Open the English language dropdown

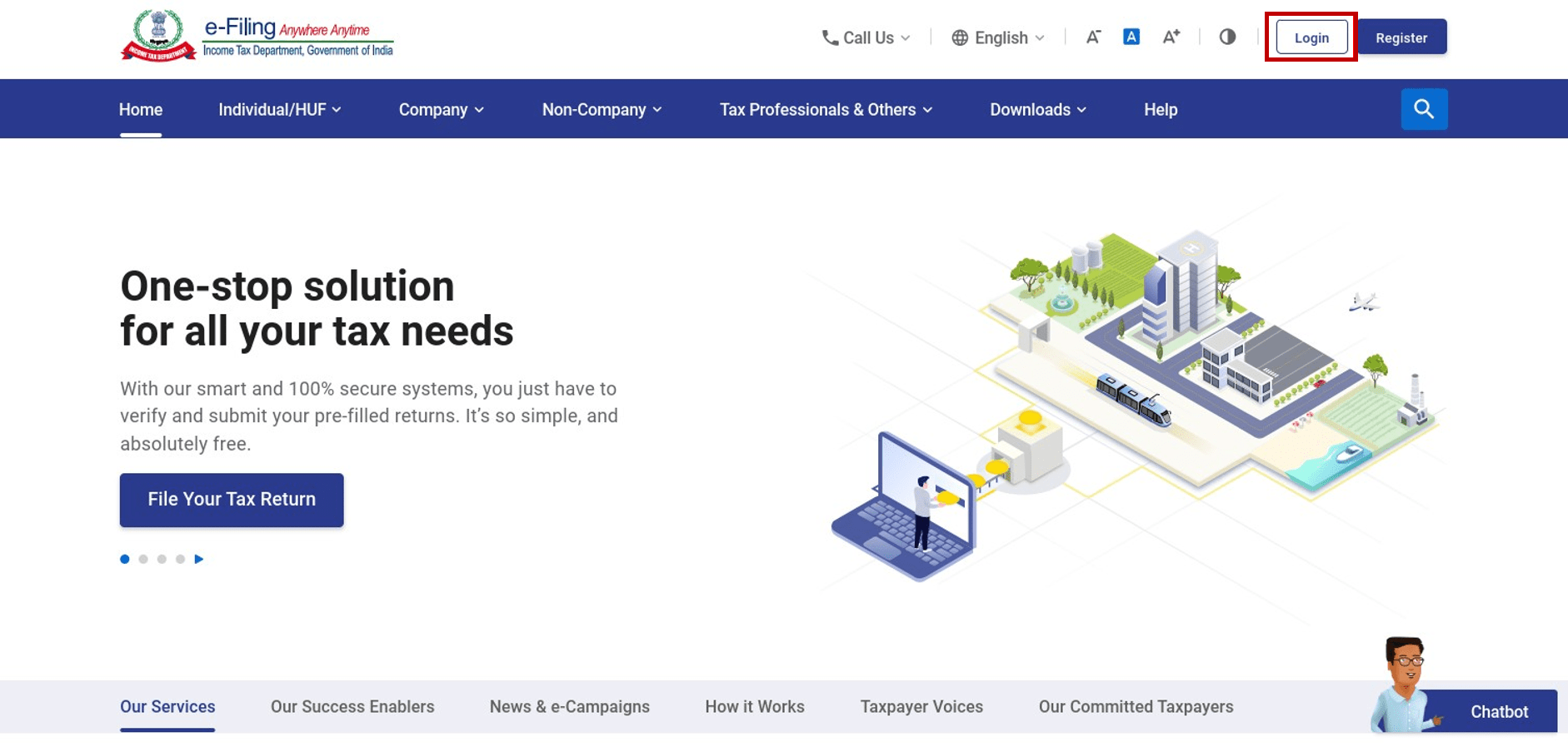coord(999,37)
